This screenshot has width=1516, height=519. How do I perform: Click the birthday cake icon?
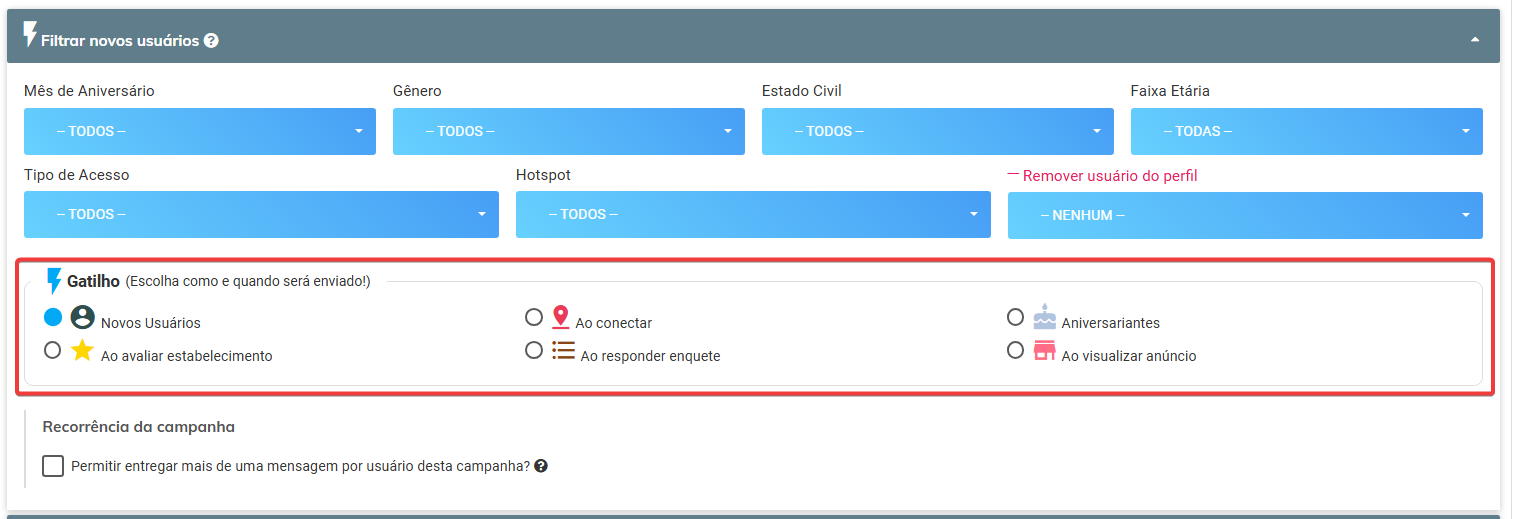point(1044,317)
